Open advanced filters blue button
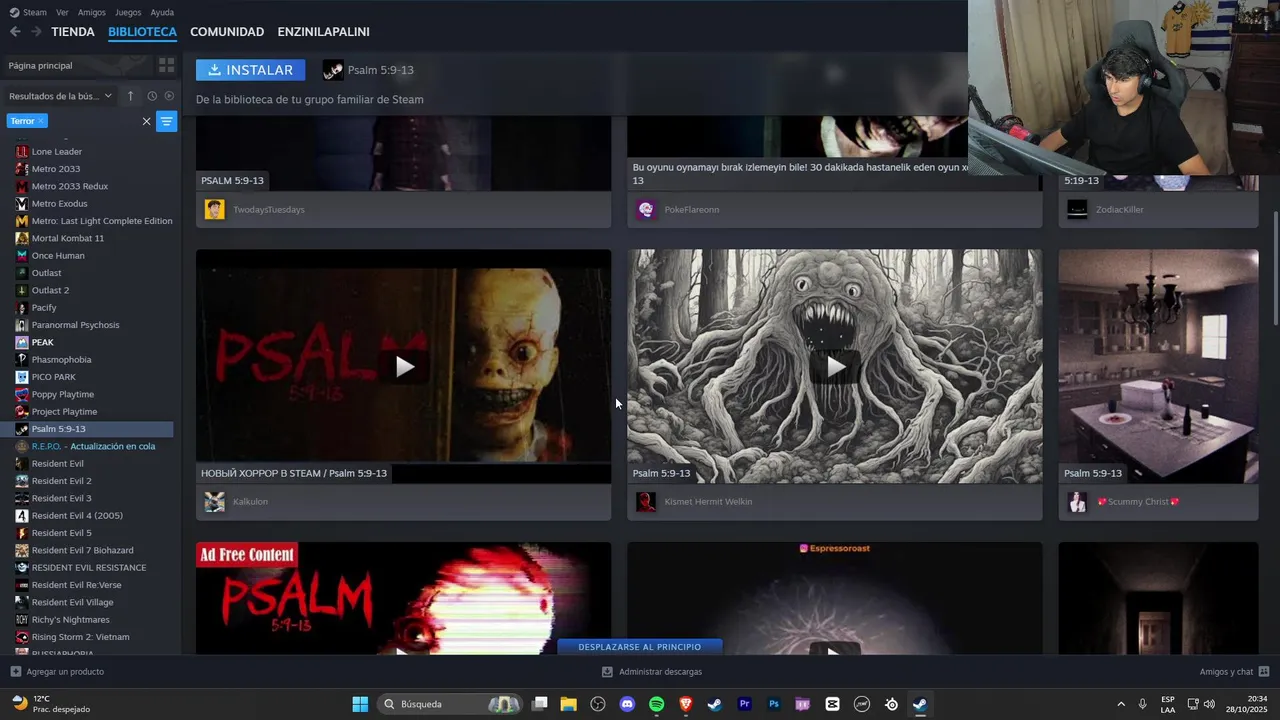Image resolution: width=1280 pixels, height=720 pixels. coord(167,121)
